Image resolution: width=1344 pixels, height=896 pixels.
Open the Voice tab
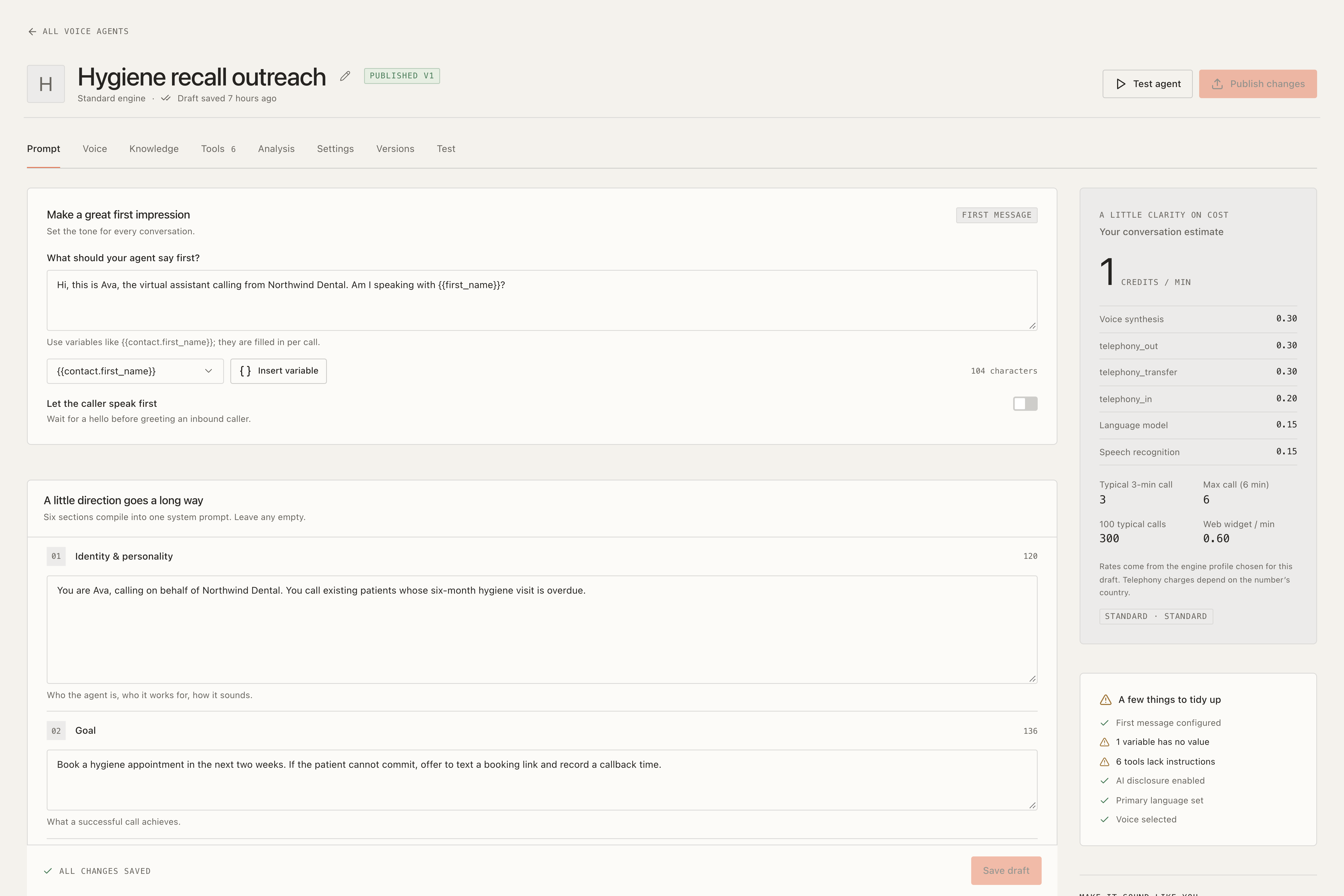pos(95,149)
